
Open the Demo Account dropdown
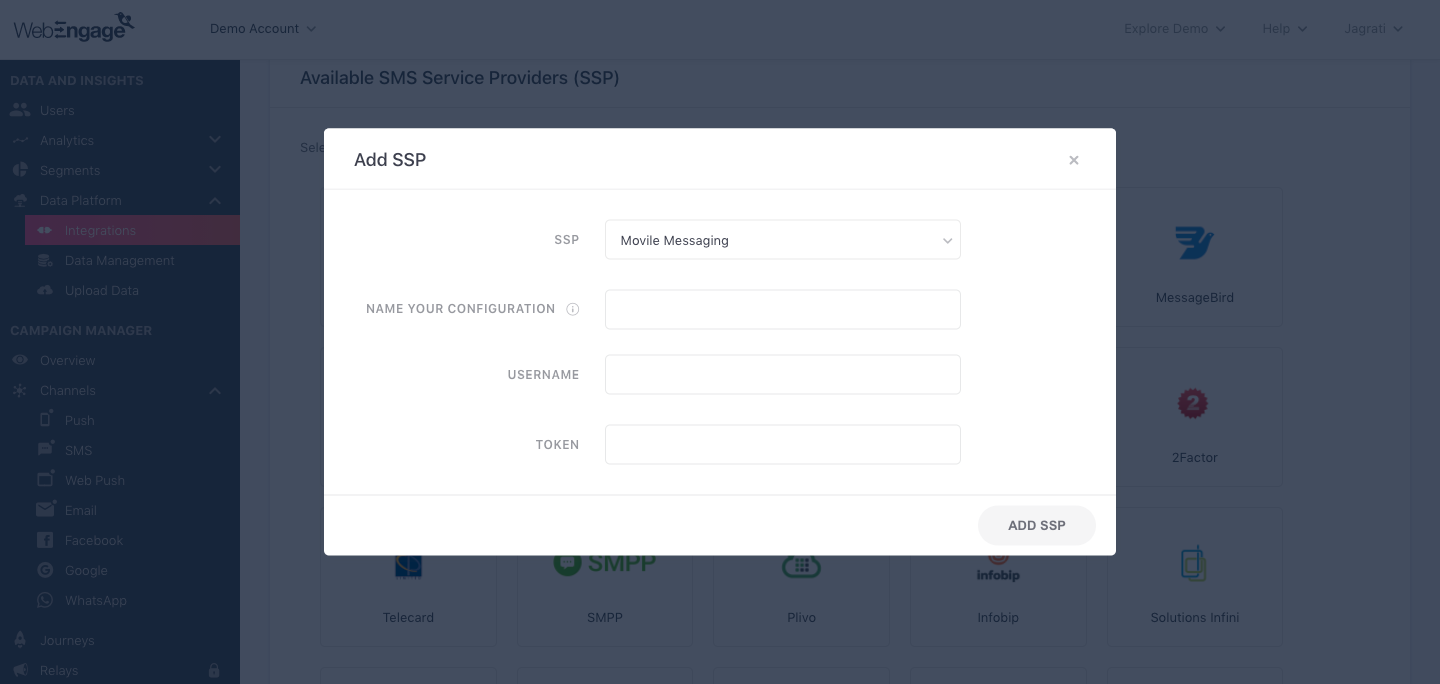click(263, 29)
